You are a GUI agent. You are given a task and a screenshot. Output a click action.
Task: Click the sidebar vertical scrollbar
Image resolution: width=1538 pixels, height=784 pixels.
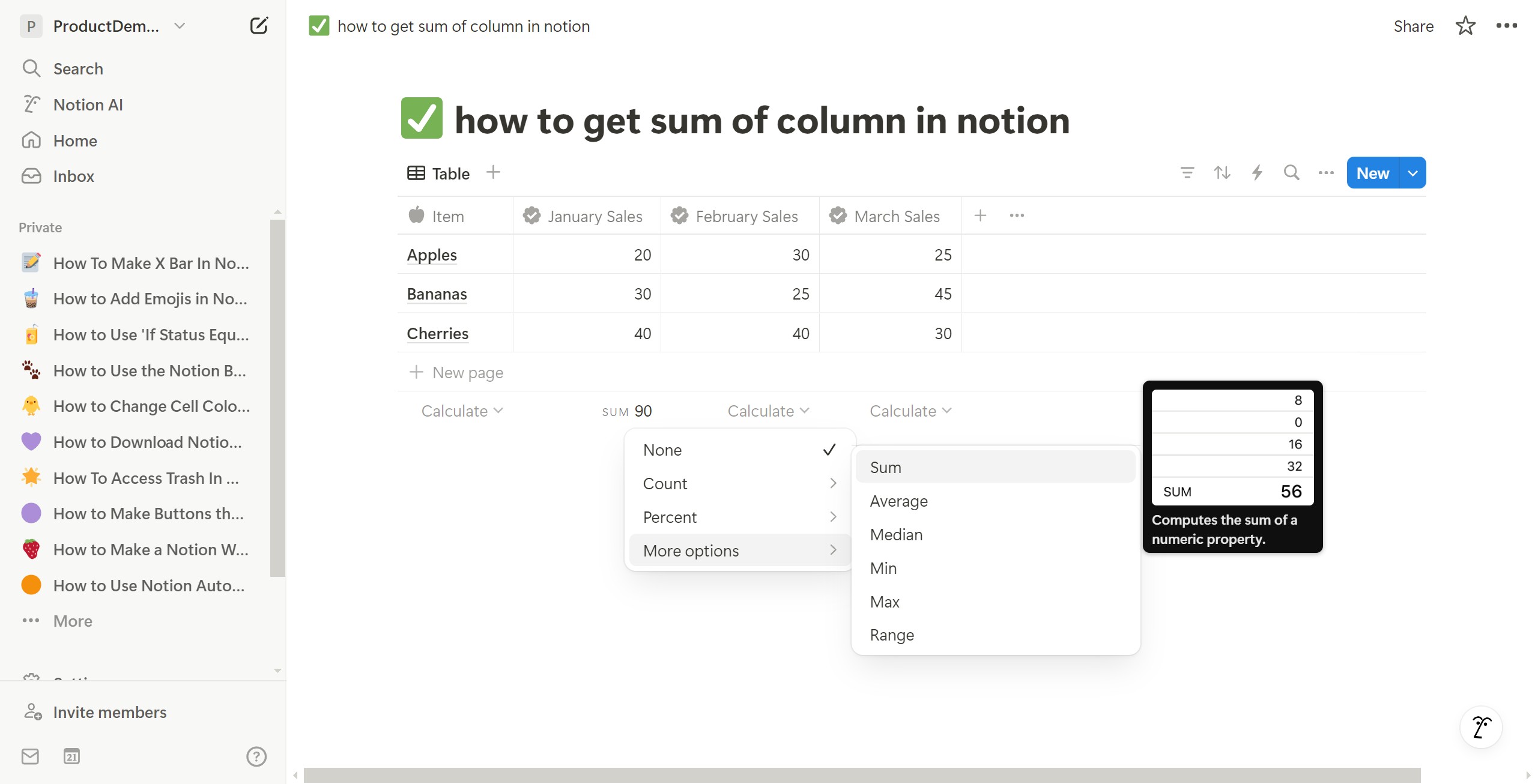coord(277,397)
